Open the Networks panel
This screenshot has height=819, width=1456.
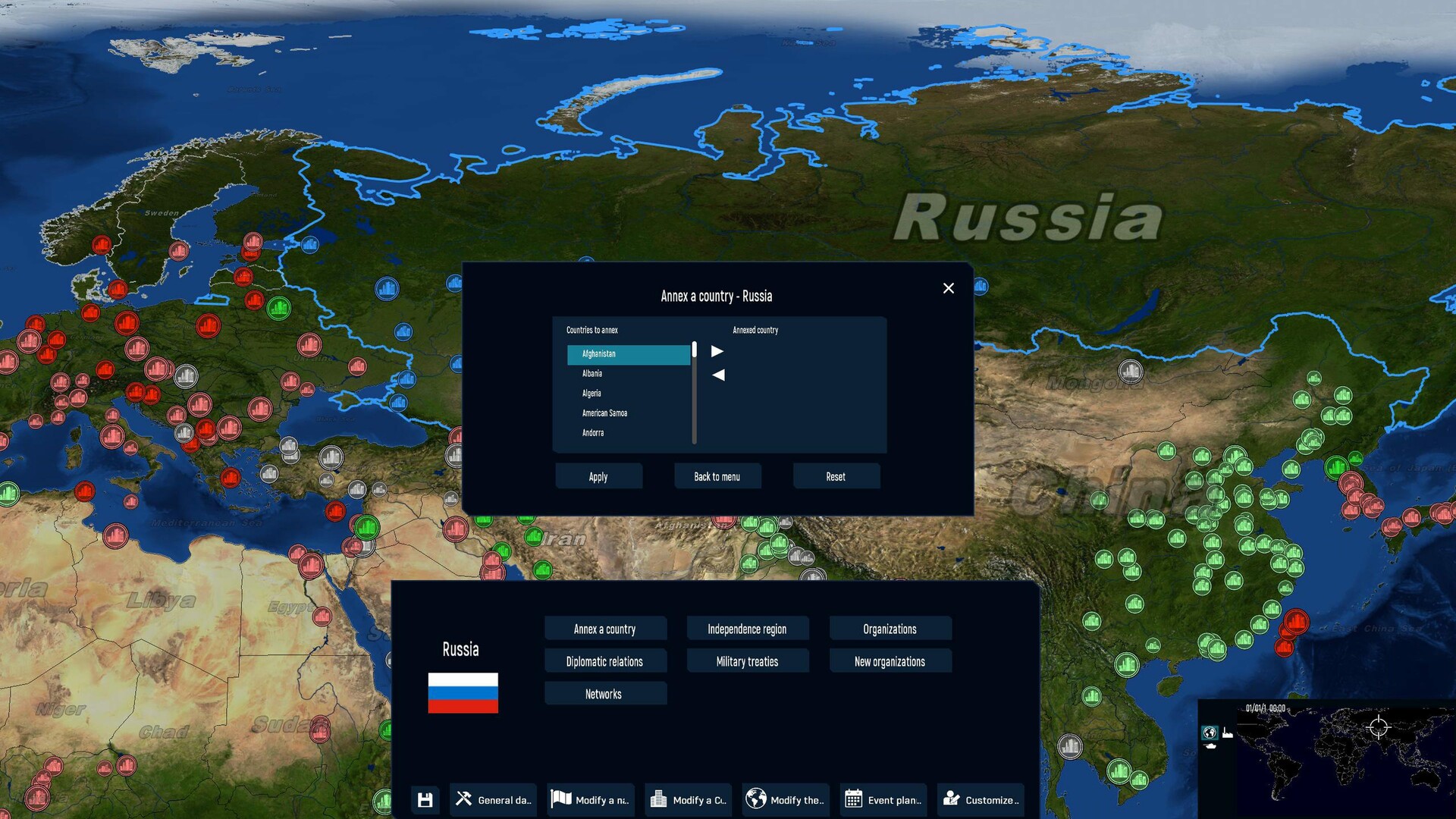[x=603, y=694]
